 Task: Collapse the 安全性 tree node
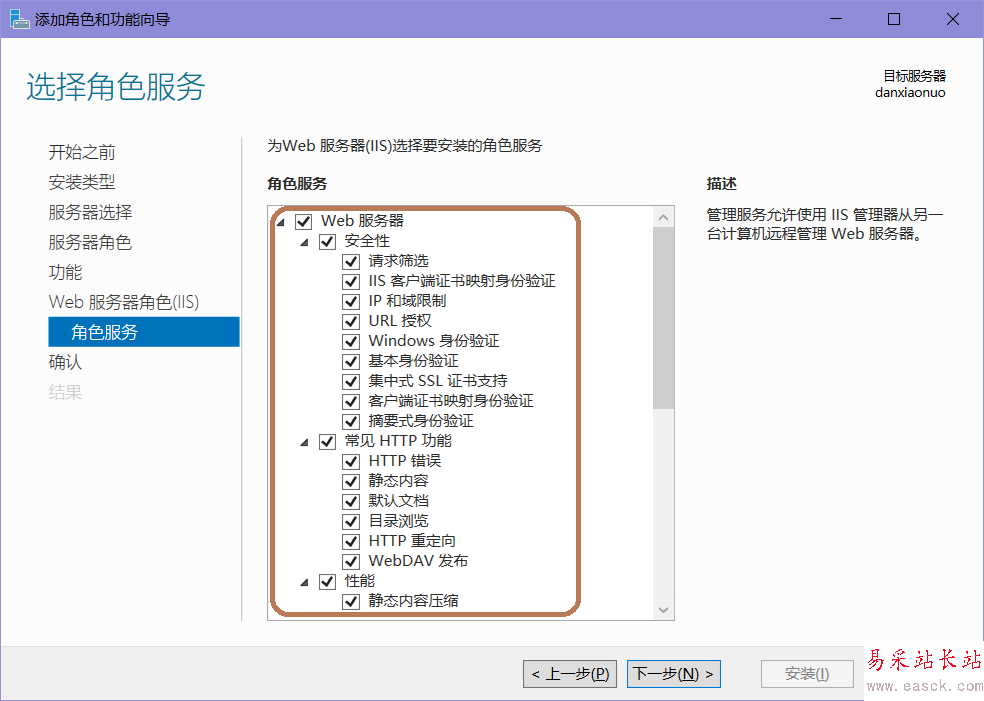point(304,242)
